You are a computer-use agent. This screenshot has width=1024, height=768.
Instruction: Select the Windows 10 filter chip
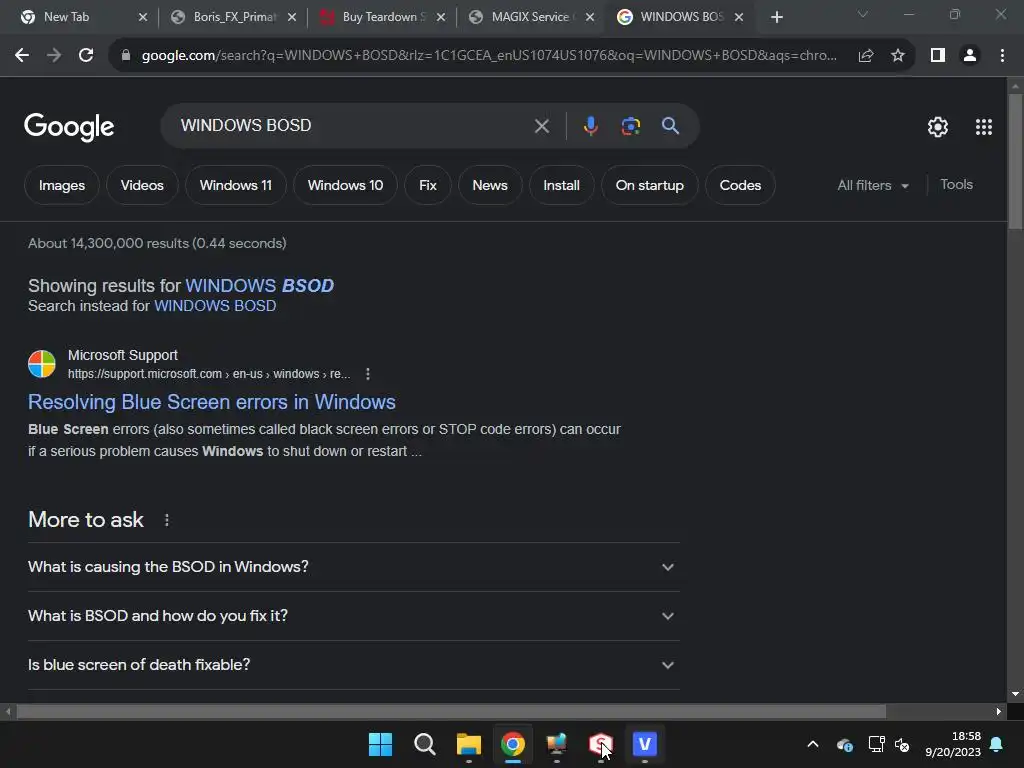click(345, 185)
